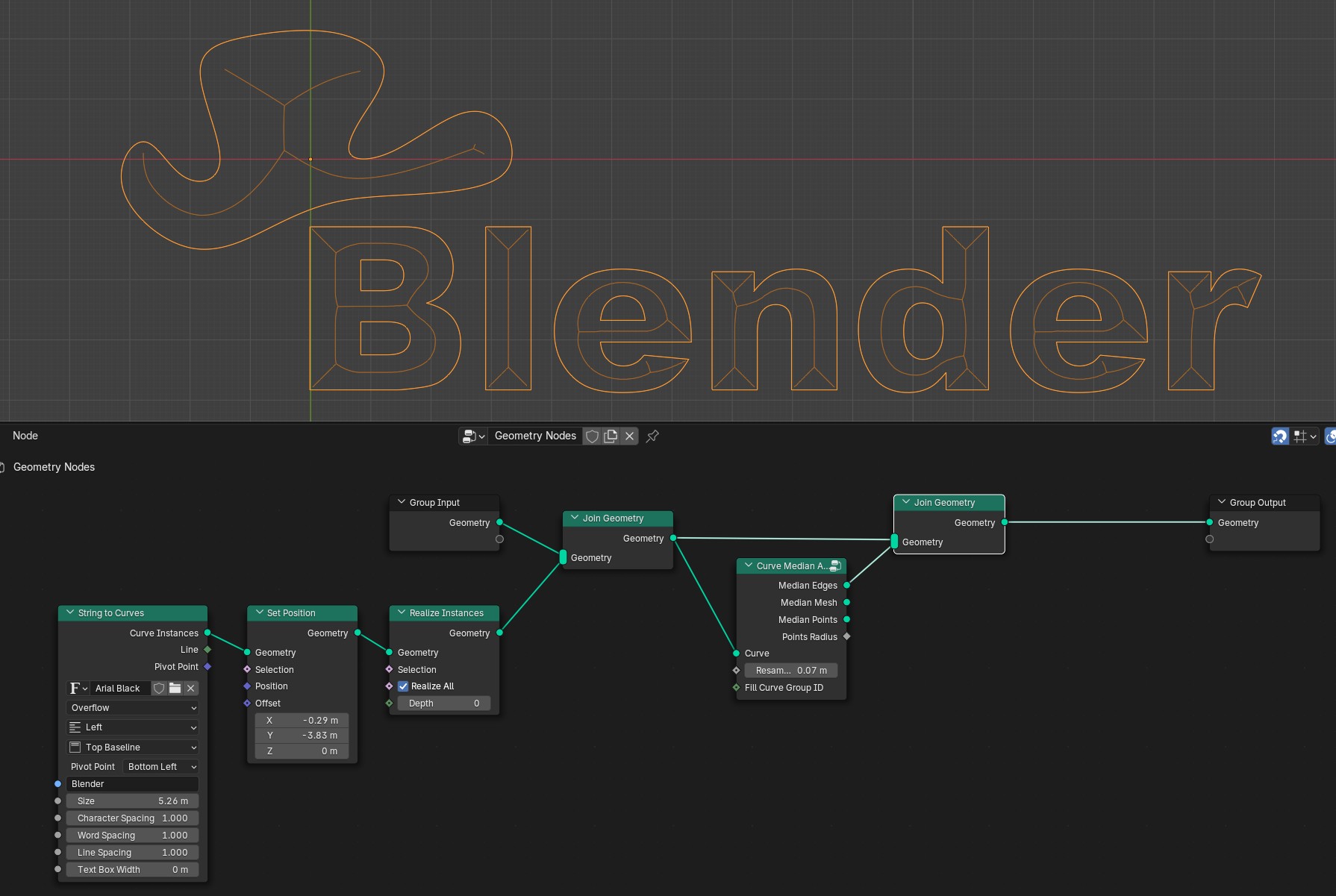
Task: Toggle fake user for Geometry Nodes group
Action: [x=592, y=436]
